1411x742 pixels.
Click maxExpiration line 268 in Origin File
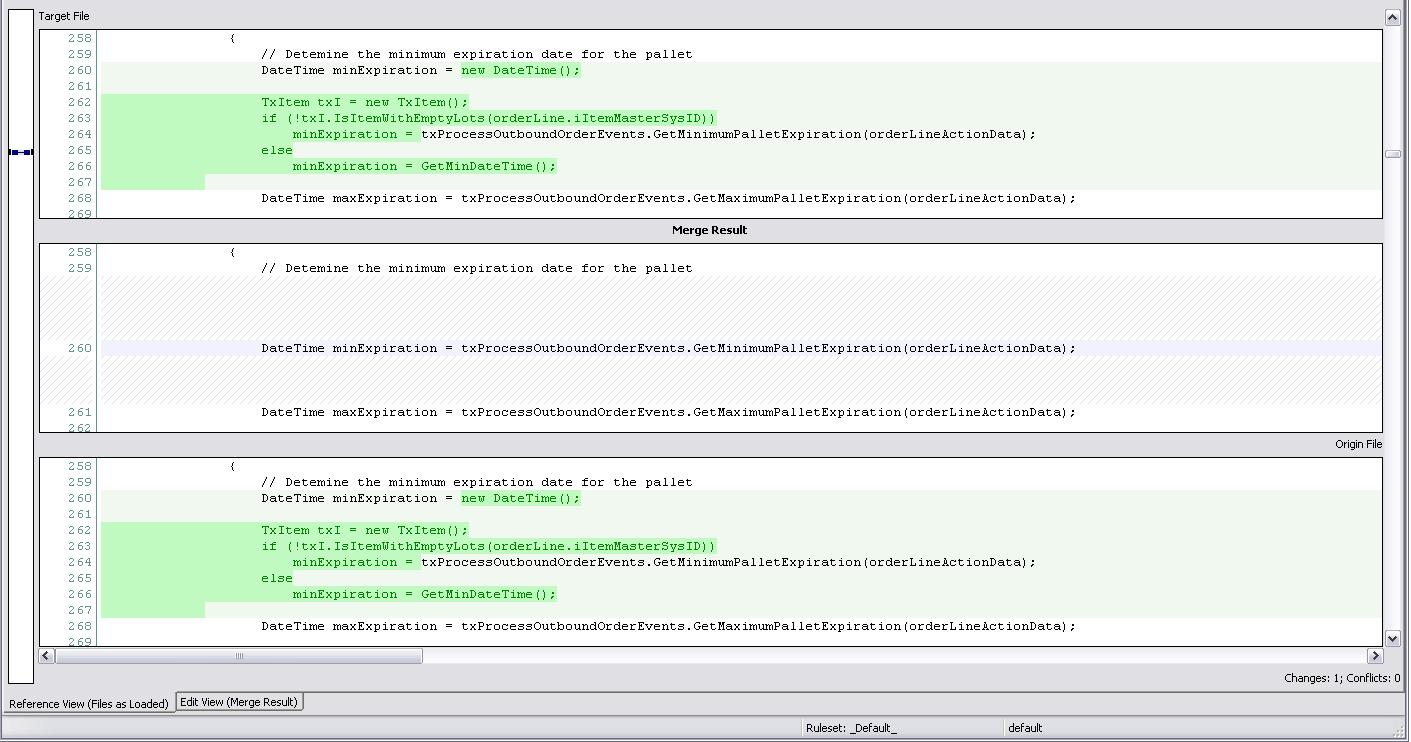click(669, 626)
